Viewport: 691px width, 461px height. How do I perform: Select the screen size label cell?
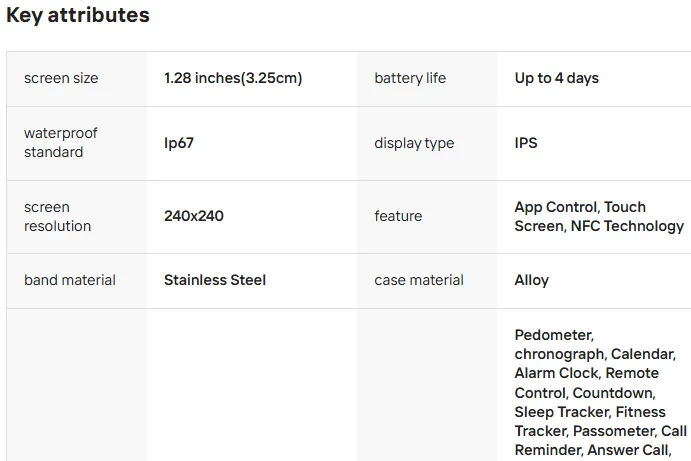point(61,78)
